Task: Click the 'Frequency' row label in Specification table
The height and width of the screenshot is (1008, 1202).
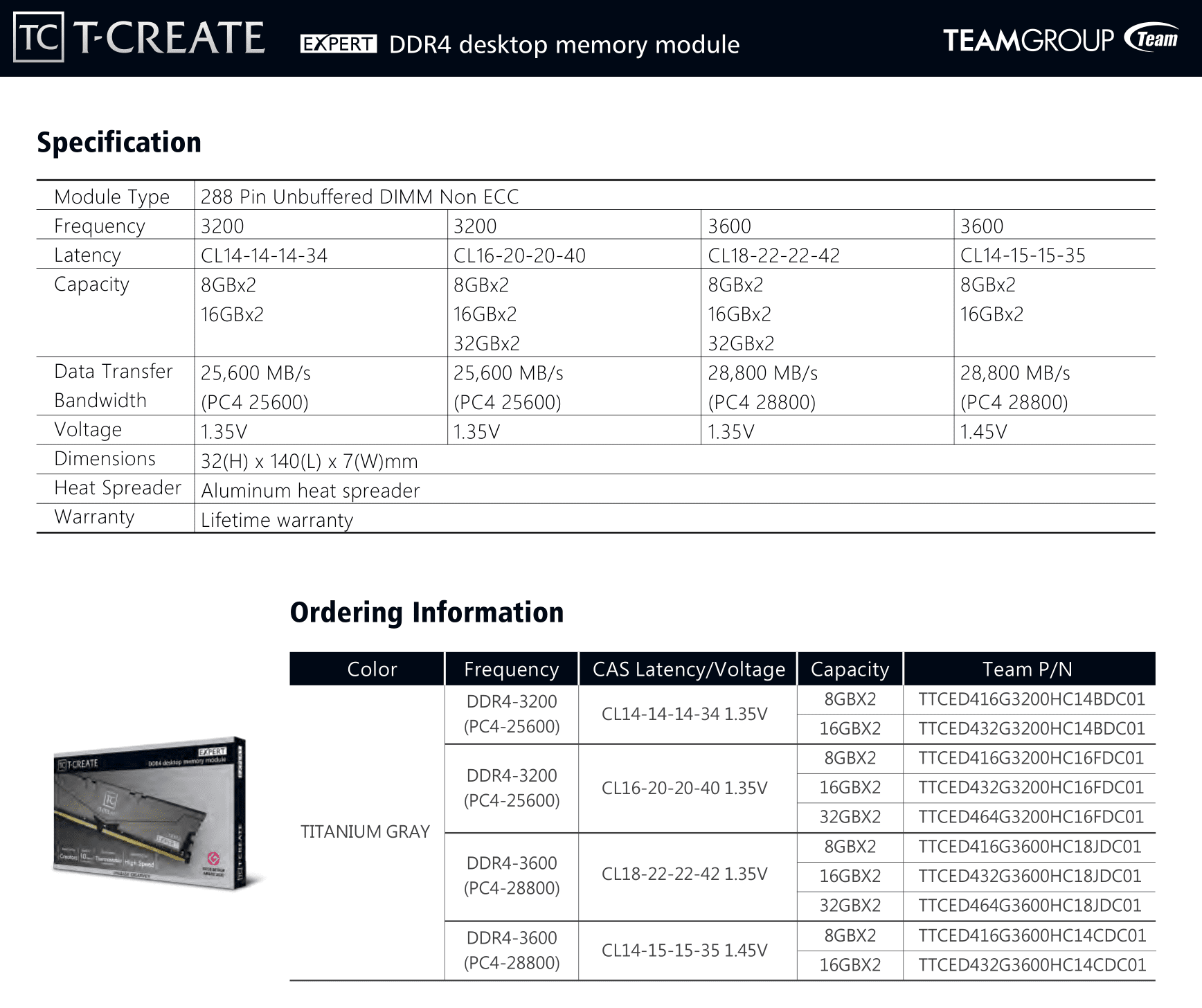Action: pos(100,226)
